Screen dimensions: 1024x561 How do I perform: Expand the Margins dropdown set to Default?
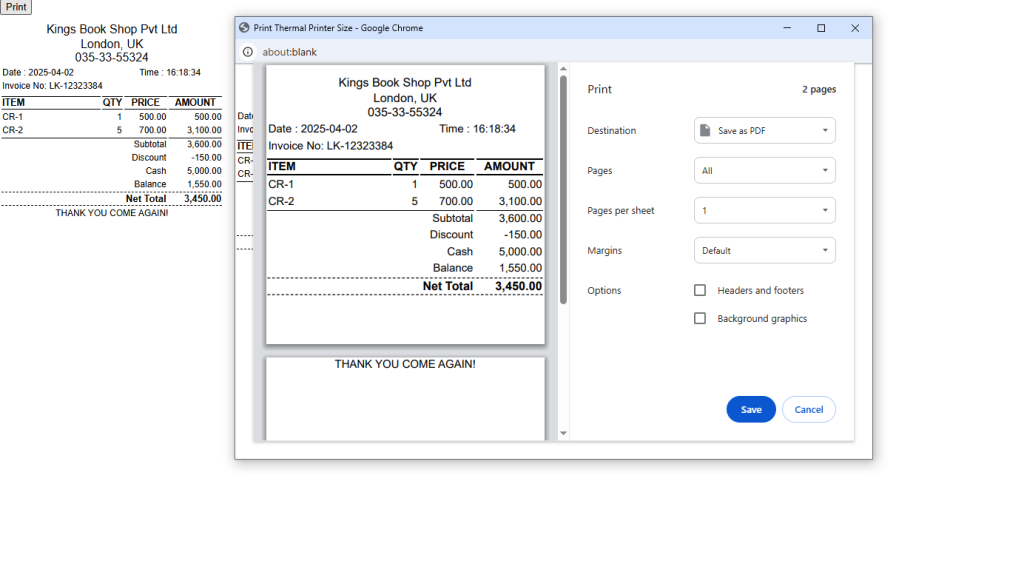[765, 251]
